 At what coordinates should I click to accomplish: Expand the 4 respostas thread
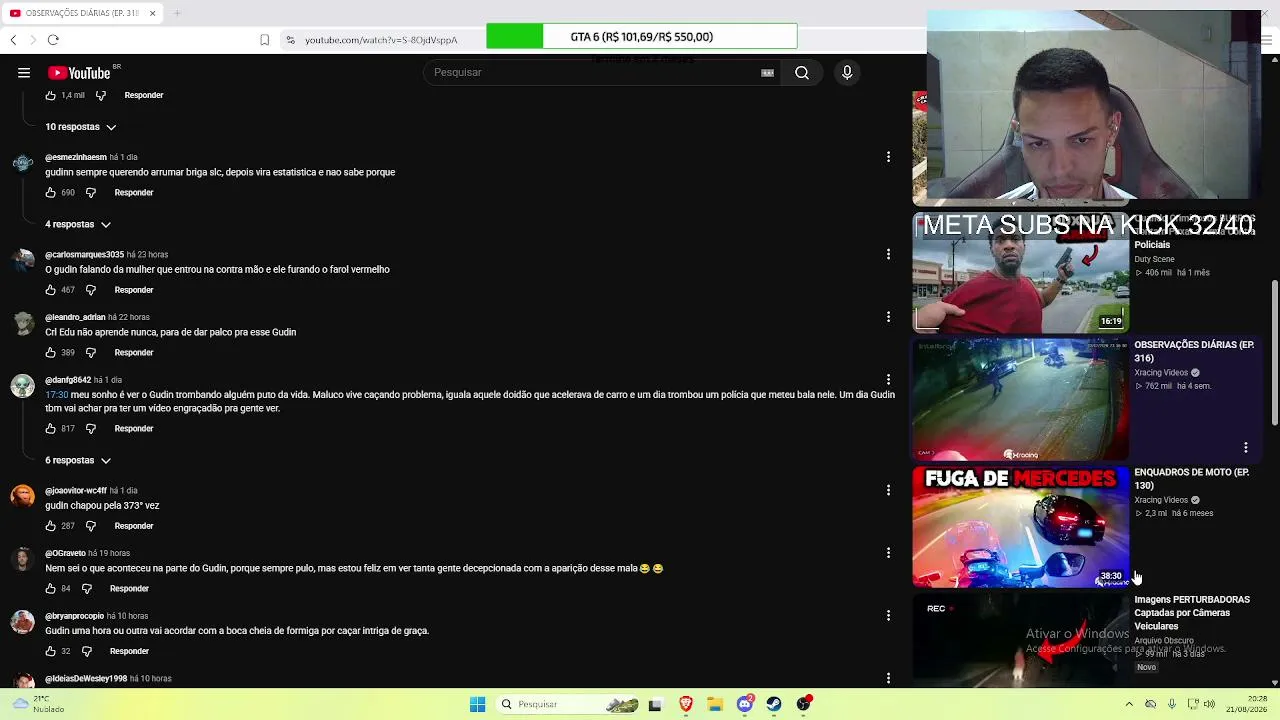coord(78,224)
